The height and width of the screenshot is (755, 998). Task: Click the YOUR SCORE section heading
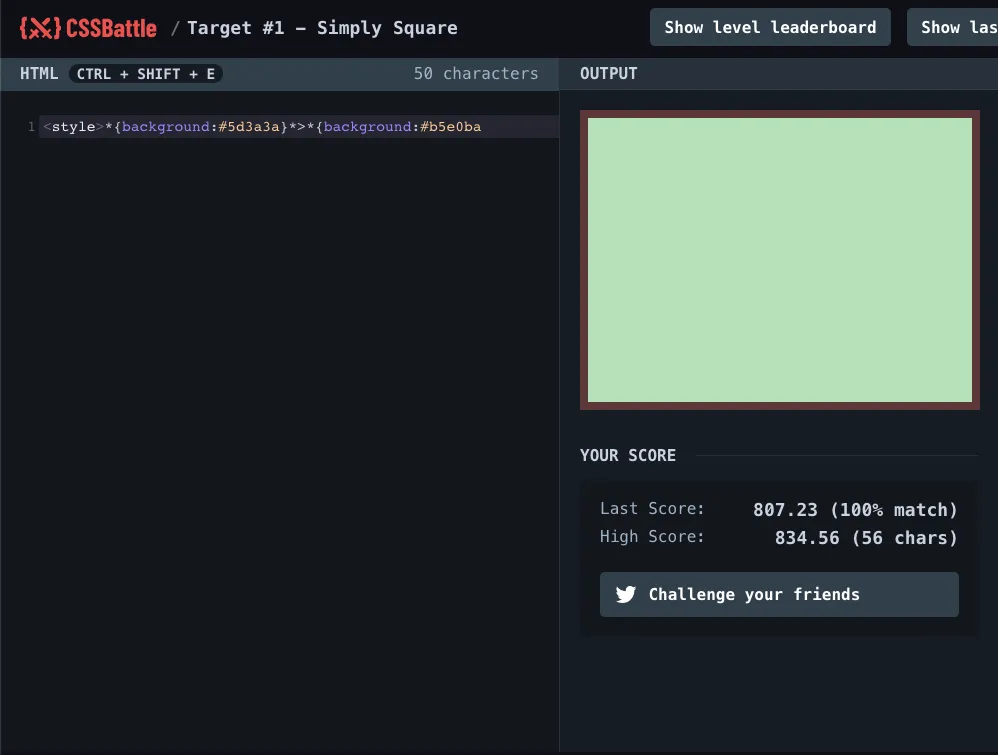coord(628,455)
